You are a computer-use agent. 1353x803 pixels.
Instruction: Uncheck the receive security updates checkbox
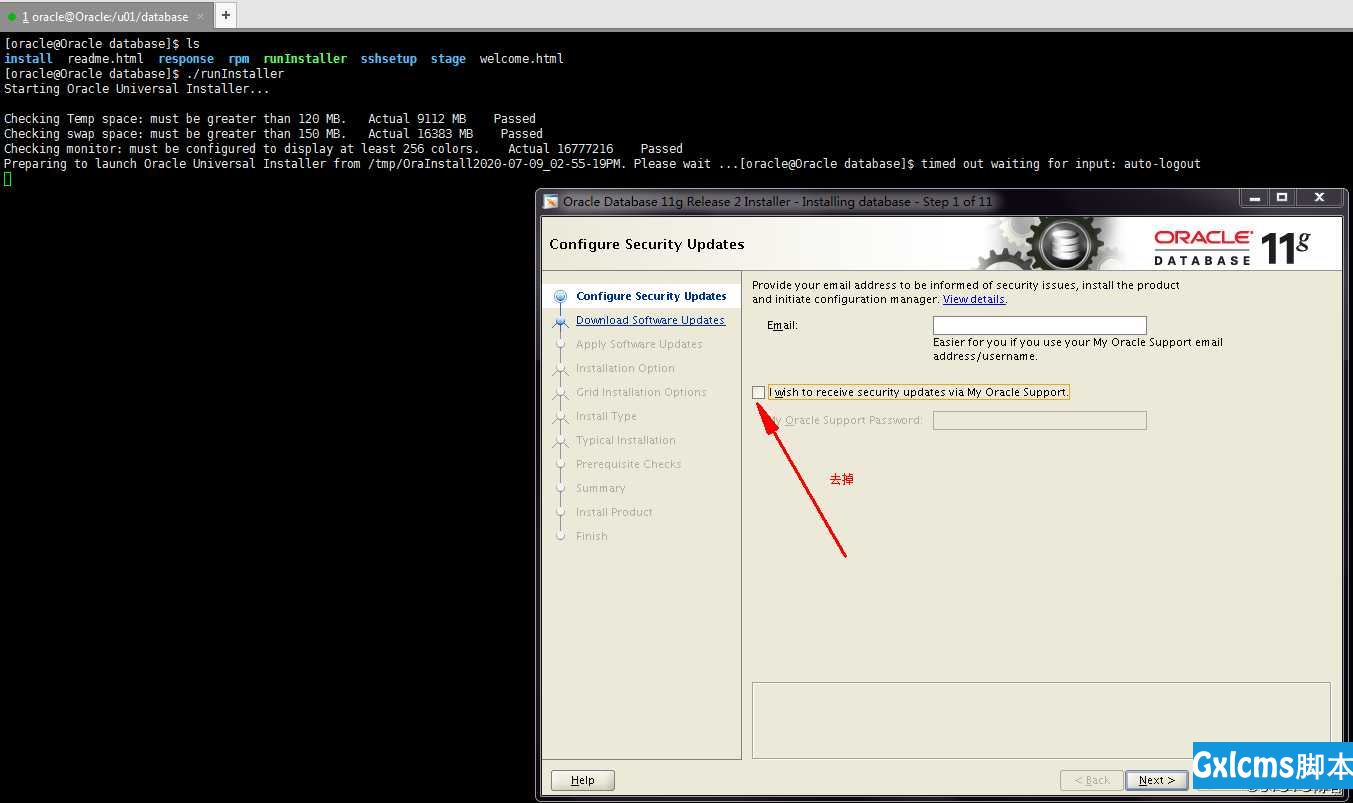[x=759, y=392]
